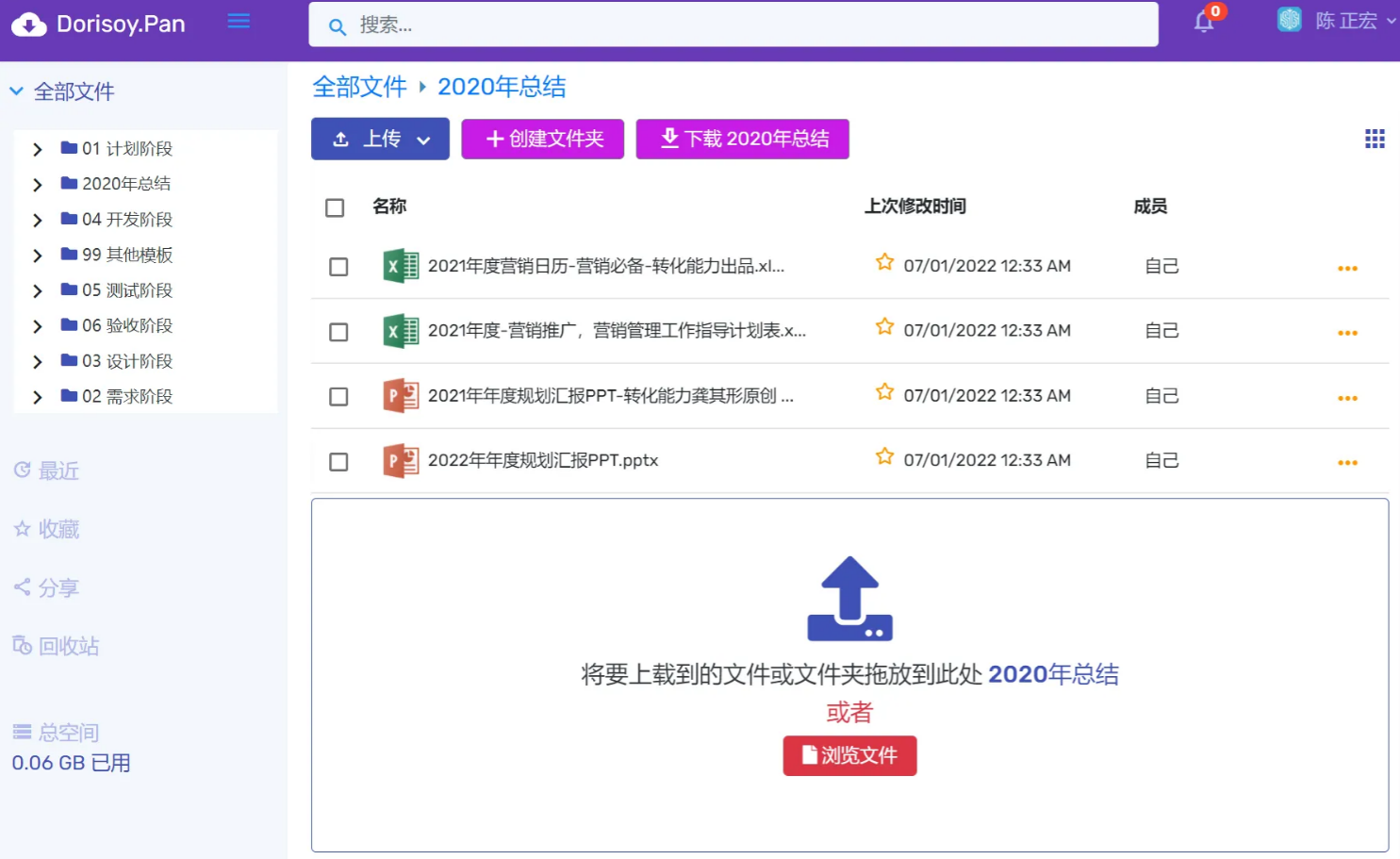Open more options for 2022年年度规划汇报PPT.pptx row

point(1347,463)
